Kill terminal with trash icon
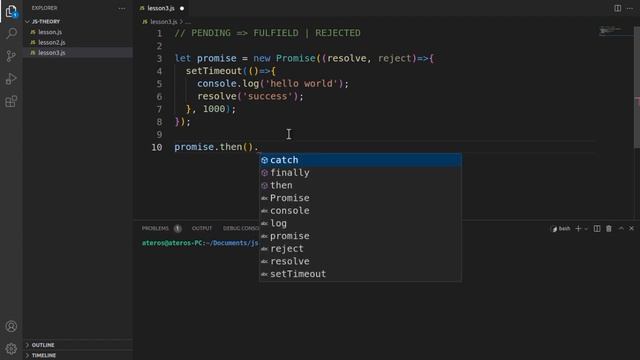 click(609, 229)
